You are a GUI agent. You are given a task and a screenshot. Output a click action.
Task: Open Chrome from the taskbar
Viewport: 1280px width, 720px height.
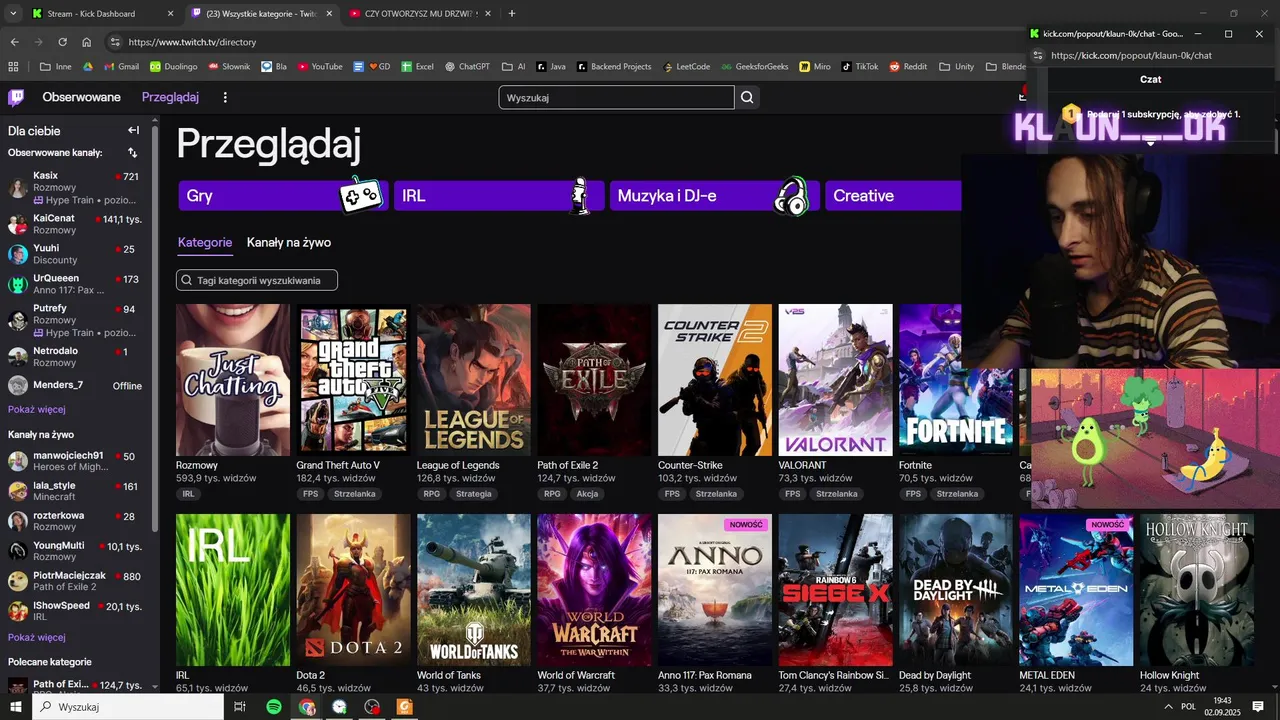pos(307,707)
